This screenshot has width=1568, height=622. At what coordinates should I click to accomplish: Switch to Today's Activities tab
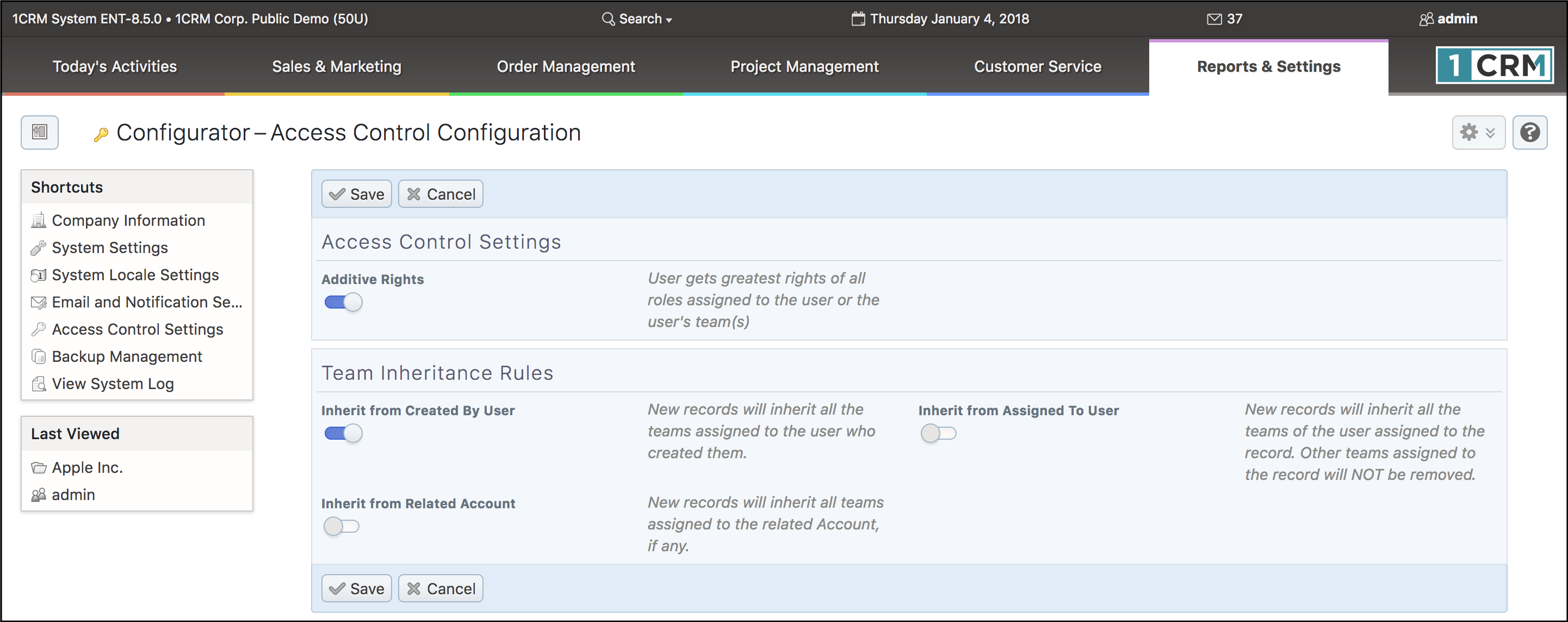pyautogui.click(x=114, y=66)
